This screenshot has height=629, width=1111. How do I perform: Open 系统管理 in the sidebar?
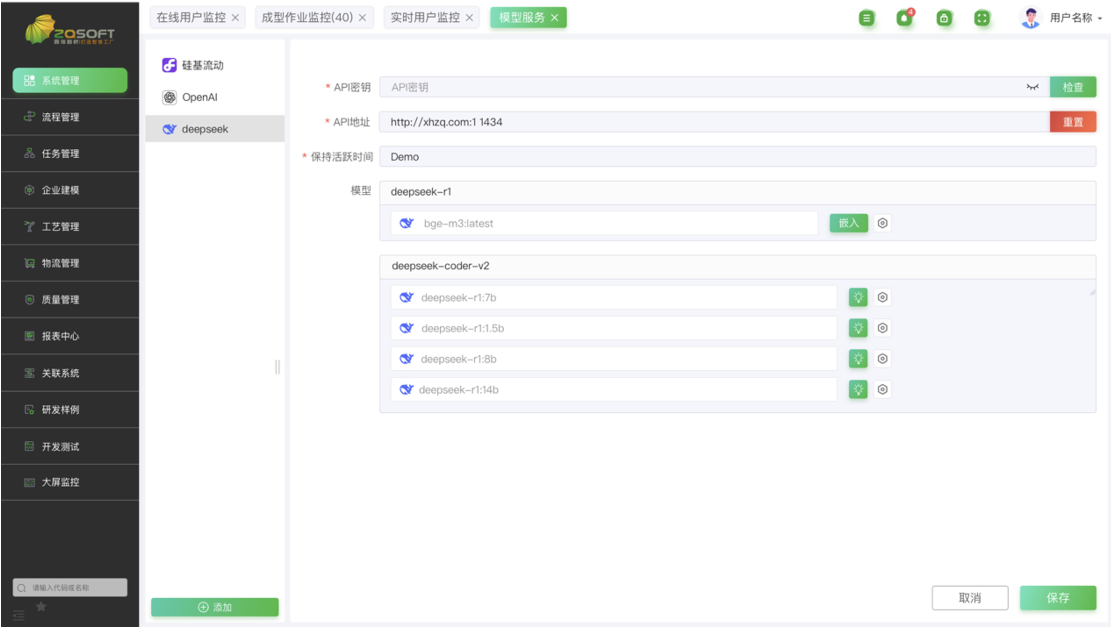(70, 81)
